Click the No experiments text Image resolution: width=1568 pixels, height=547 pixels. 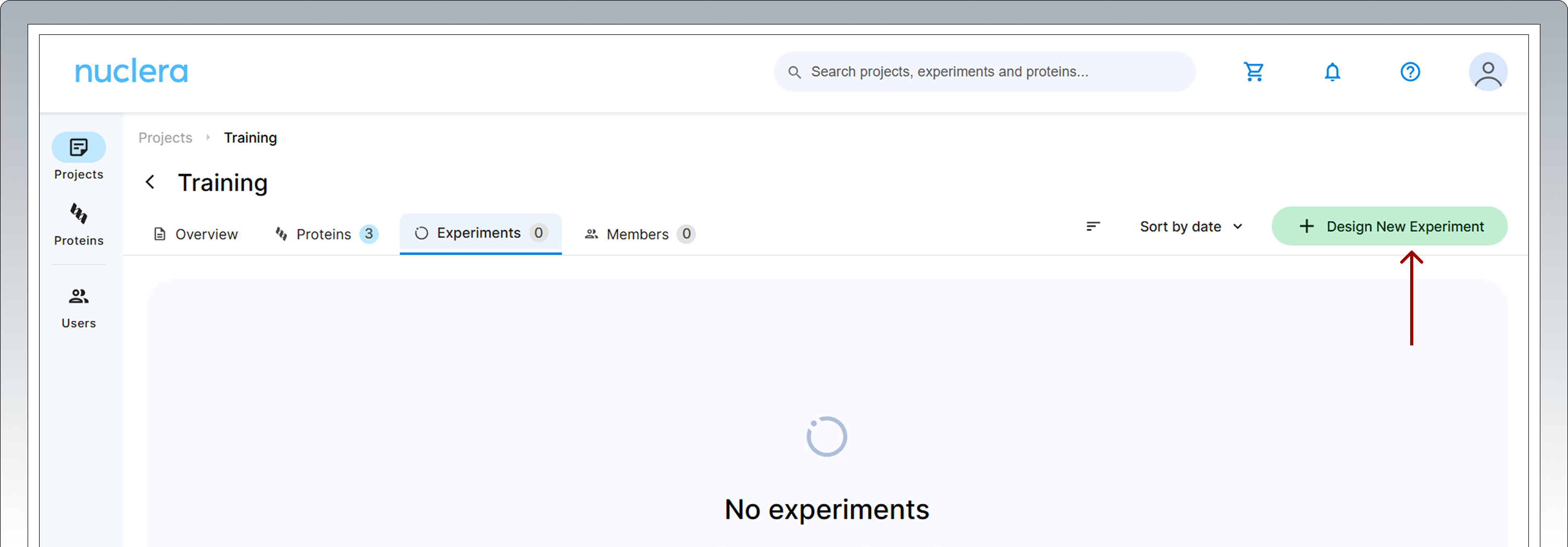[x=827, y=509]
